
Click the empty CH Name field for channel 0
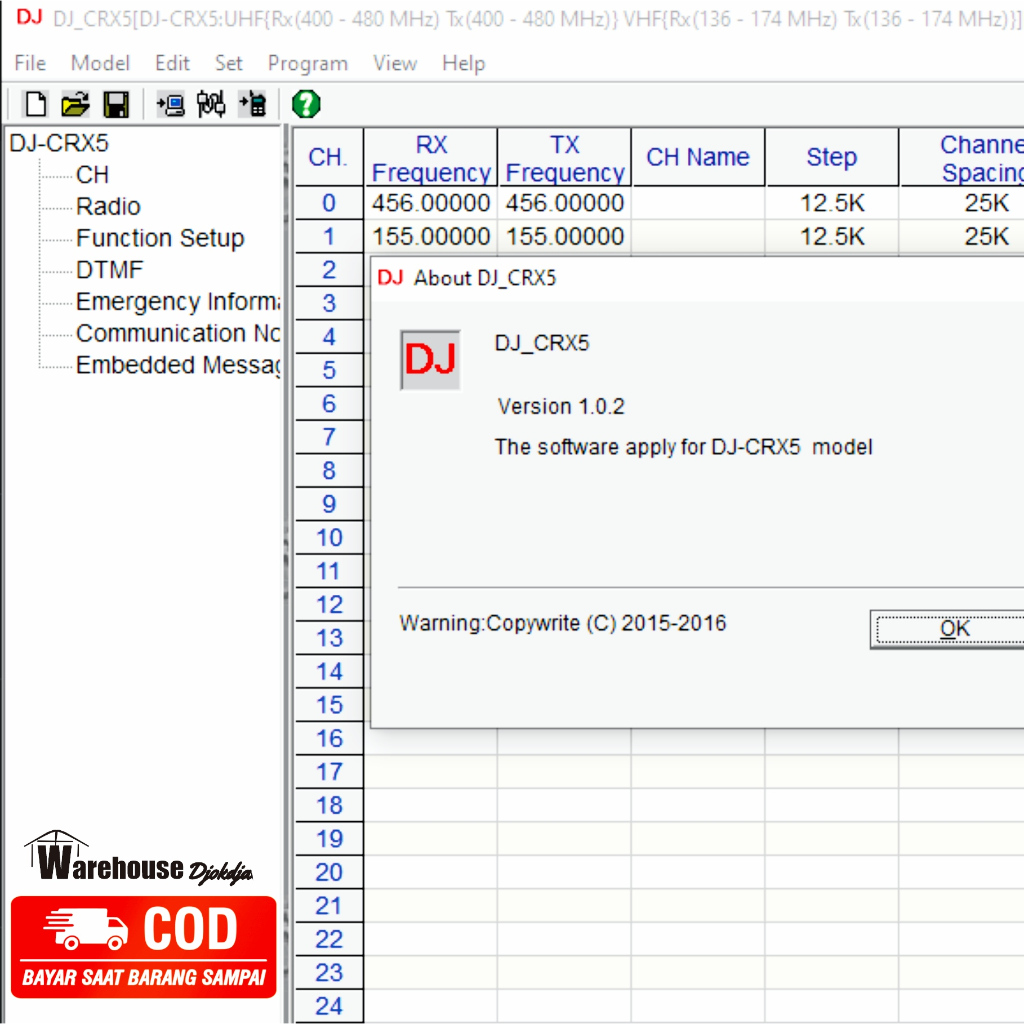pyautogui.click(x=697, y=203)
